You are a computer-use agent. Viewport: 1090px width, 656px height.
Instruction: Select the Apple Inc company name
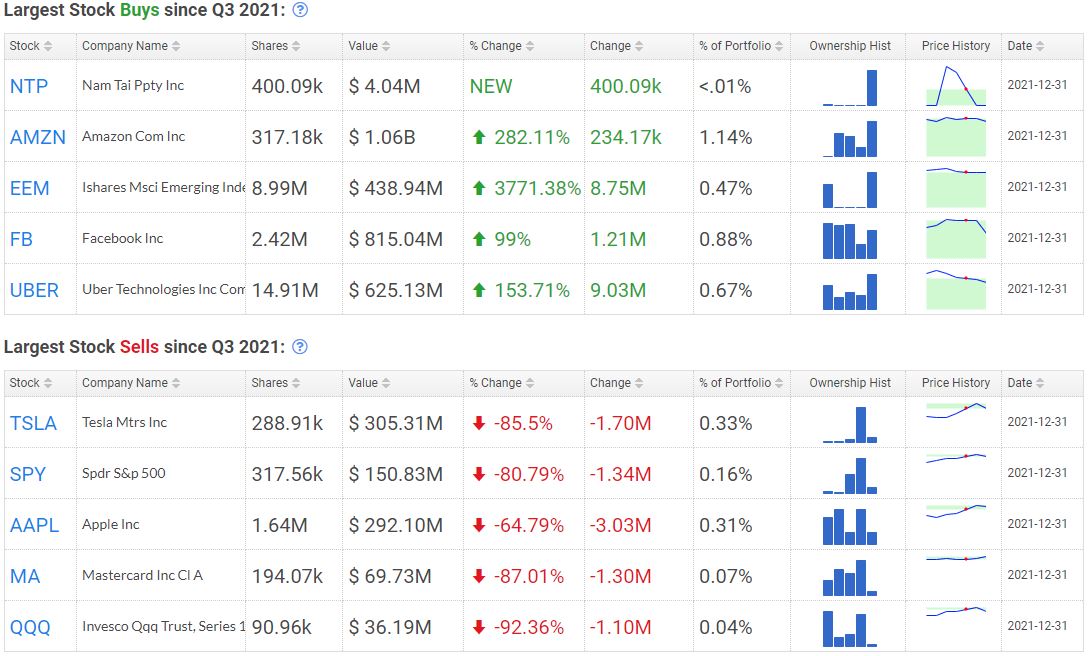point(111,525)
